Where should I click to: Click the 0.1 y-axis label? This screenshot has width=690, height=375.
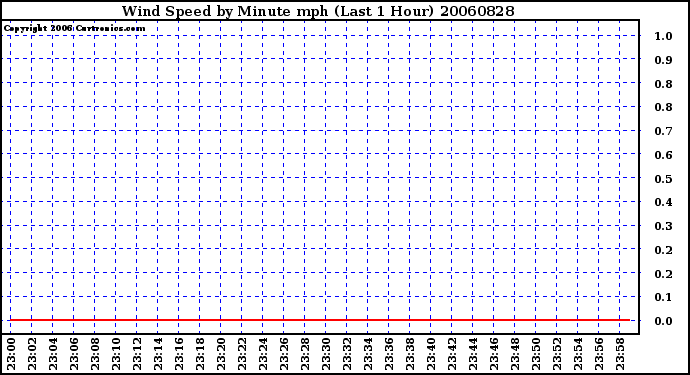tap(663, 297)
